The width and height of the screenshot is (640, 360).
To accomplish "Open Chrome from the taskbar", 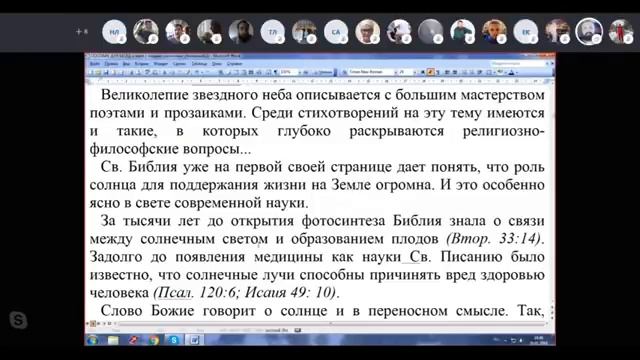I will click(x=153, y=340).
